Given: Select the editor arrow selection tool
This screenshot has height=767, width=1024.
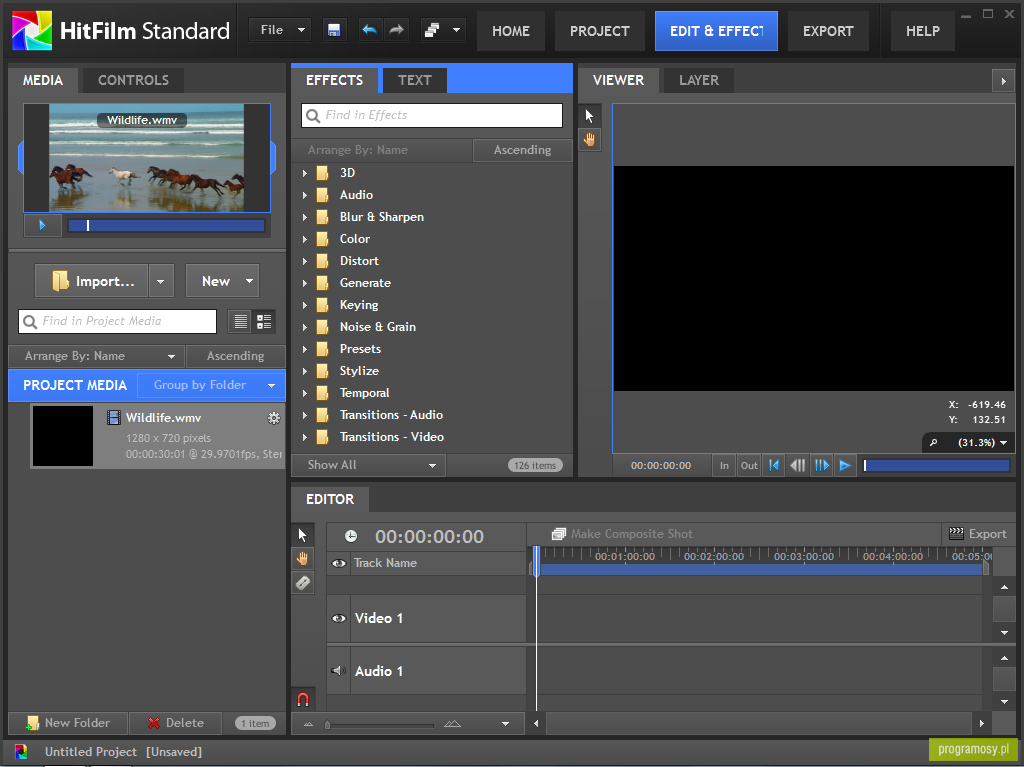Looking at the screenshot, I should 302,535.
